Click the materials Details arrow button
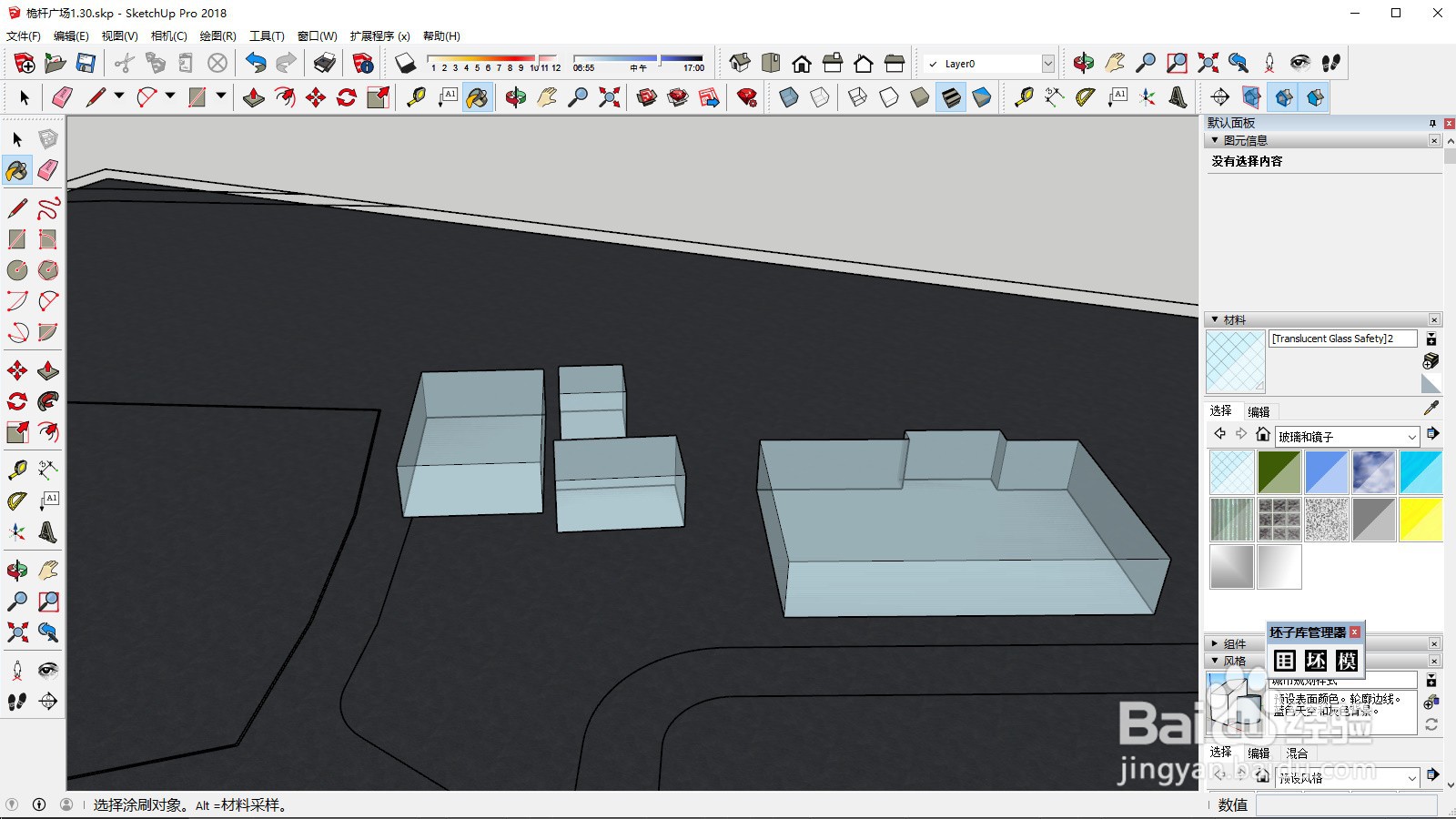The height and width of the screenshot is (819, 1456). click(1432, 434)
